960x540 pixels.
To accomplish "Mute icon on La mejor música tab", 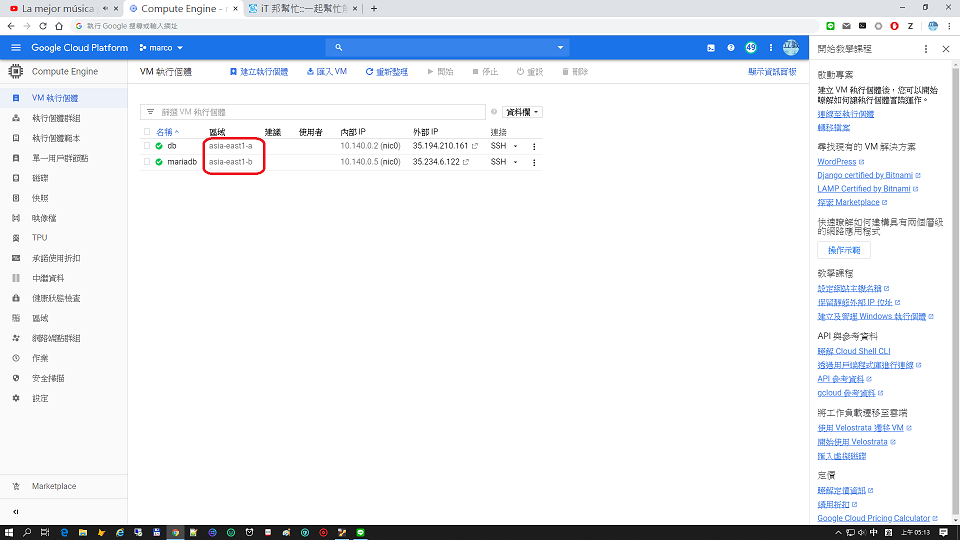I will tap(105, 9).
